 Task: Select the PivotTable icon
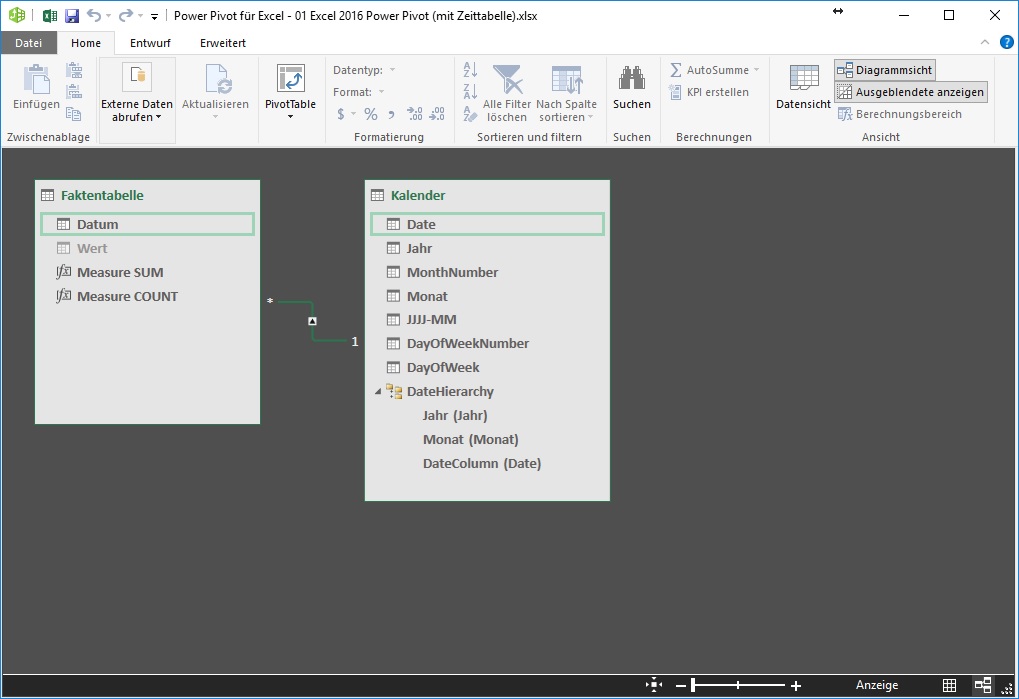290,88
